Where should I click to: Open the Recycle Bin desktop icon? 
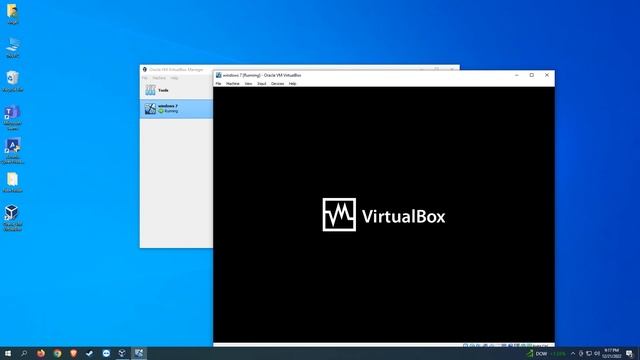point(13,81)
